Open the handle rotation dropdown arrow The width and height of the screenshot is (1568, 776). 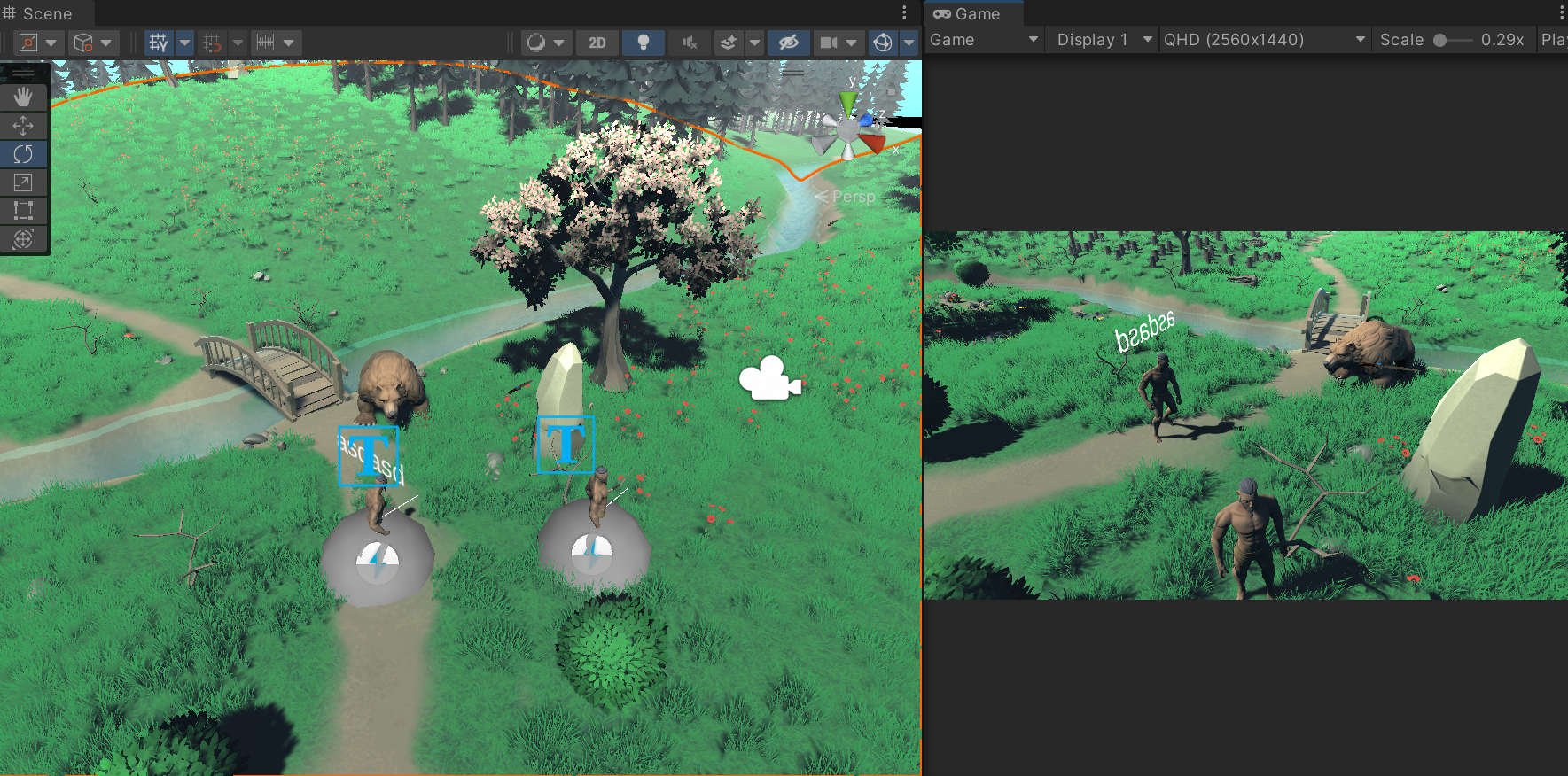click(106, 43)
